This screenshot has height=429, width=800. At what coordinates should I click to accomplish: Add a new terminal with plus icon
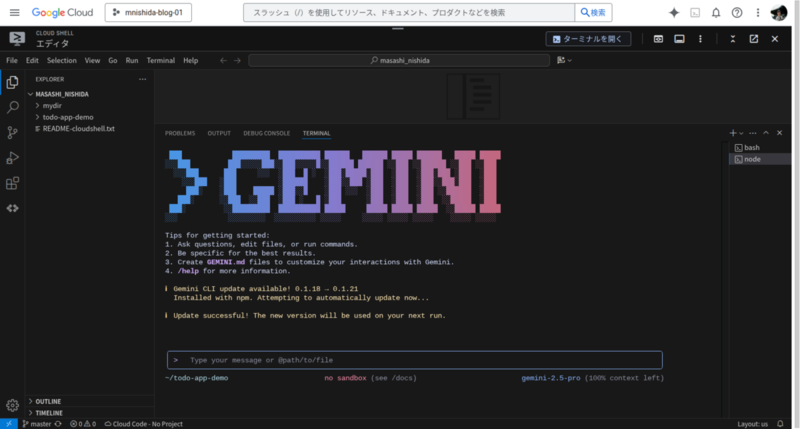tap(733, 133)
